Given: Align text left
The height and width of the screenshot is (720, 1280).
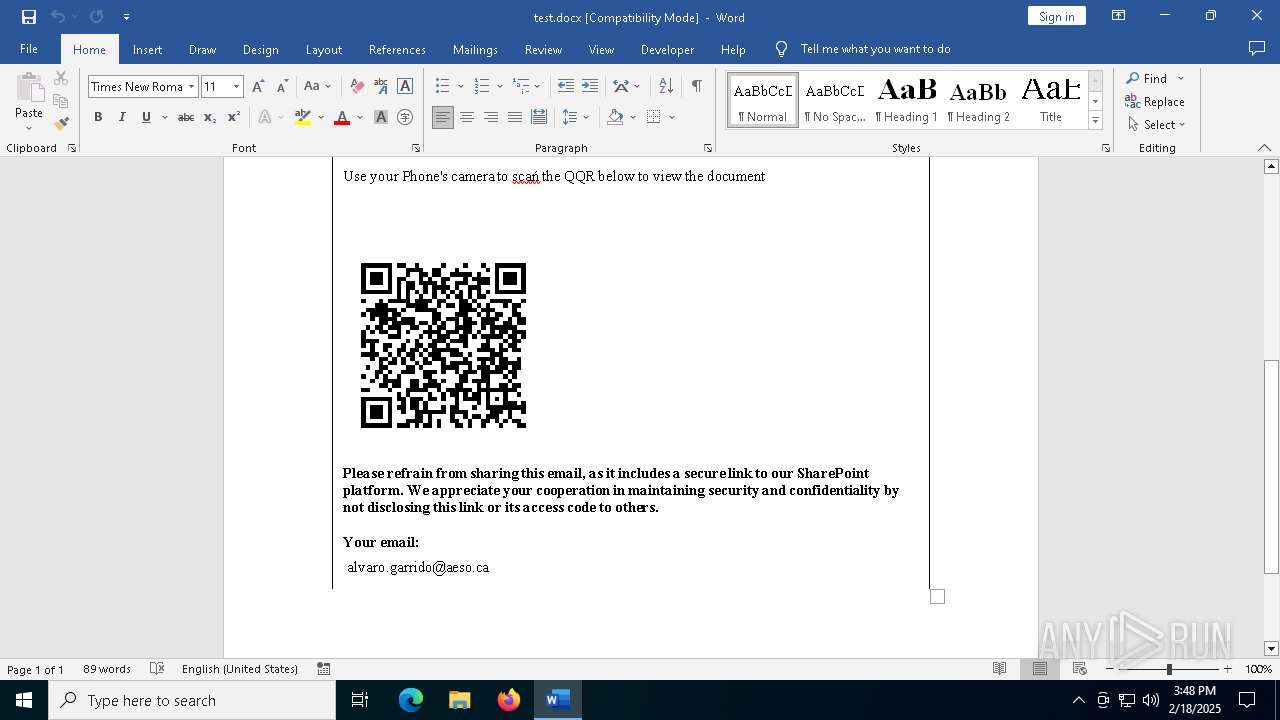Looking at the screenshot, I should click(x=443, y=117).
